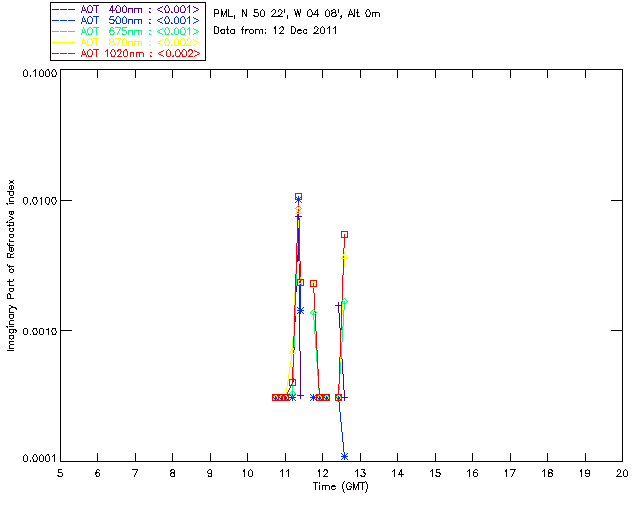This screenshot has width=640, height=512.
Task: Click x-axis tick label 5
Action: click(x=60, y=473)
